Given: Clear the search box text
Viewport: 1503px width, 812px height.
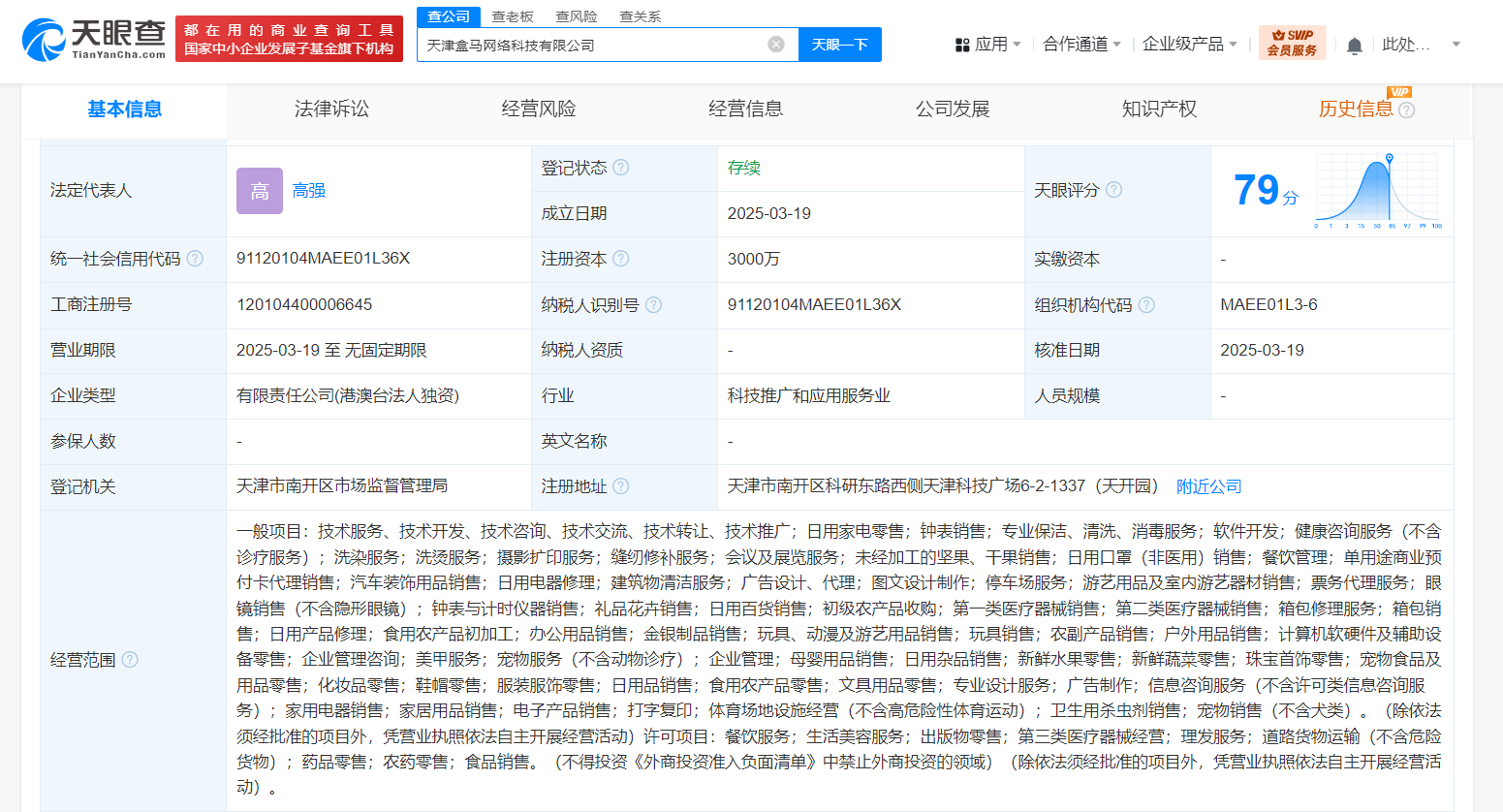Looking at the screenshot, I should (775, 45).
